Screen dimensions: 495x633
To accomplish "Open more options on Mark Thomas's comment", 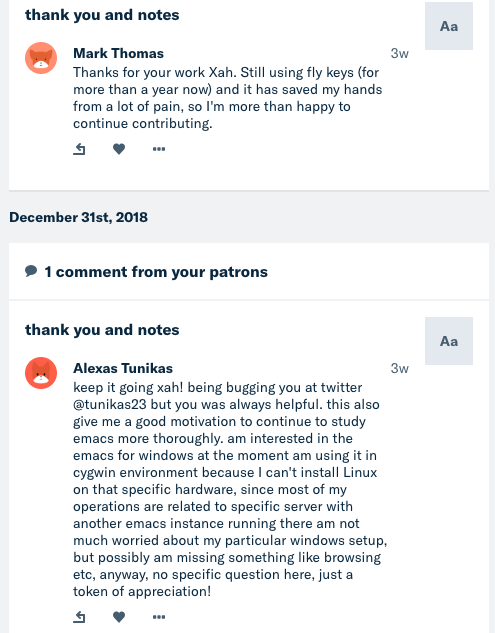I will 159,149.
